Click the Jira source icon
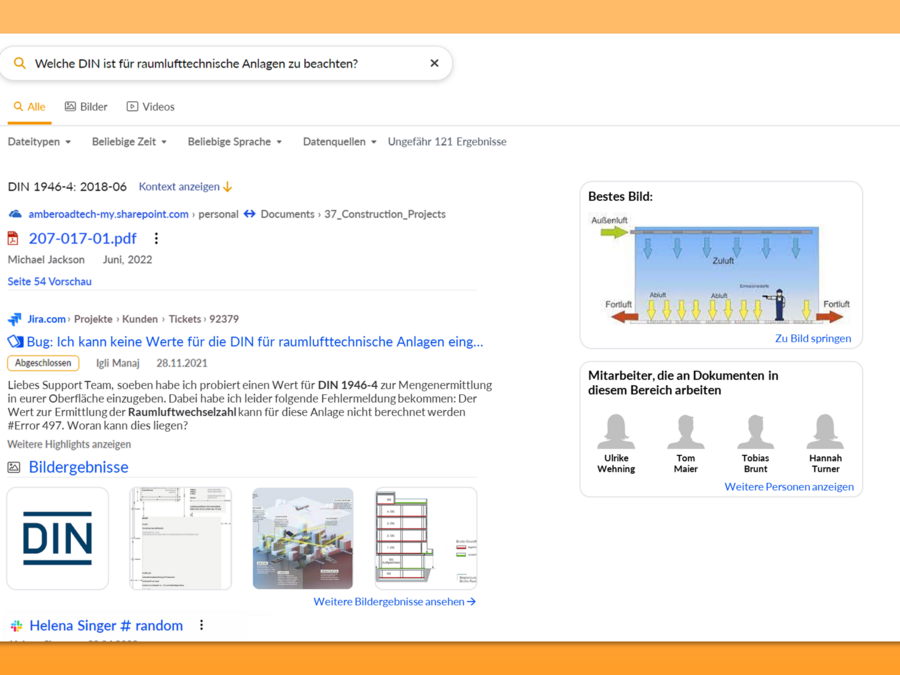This screenshot has height=675, width=900. 15,319
